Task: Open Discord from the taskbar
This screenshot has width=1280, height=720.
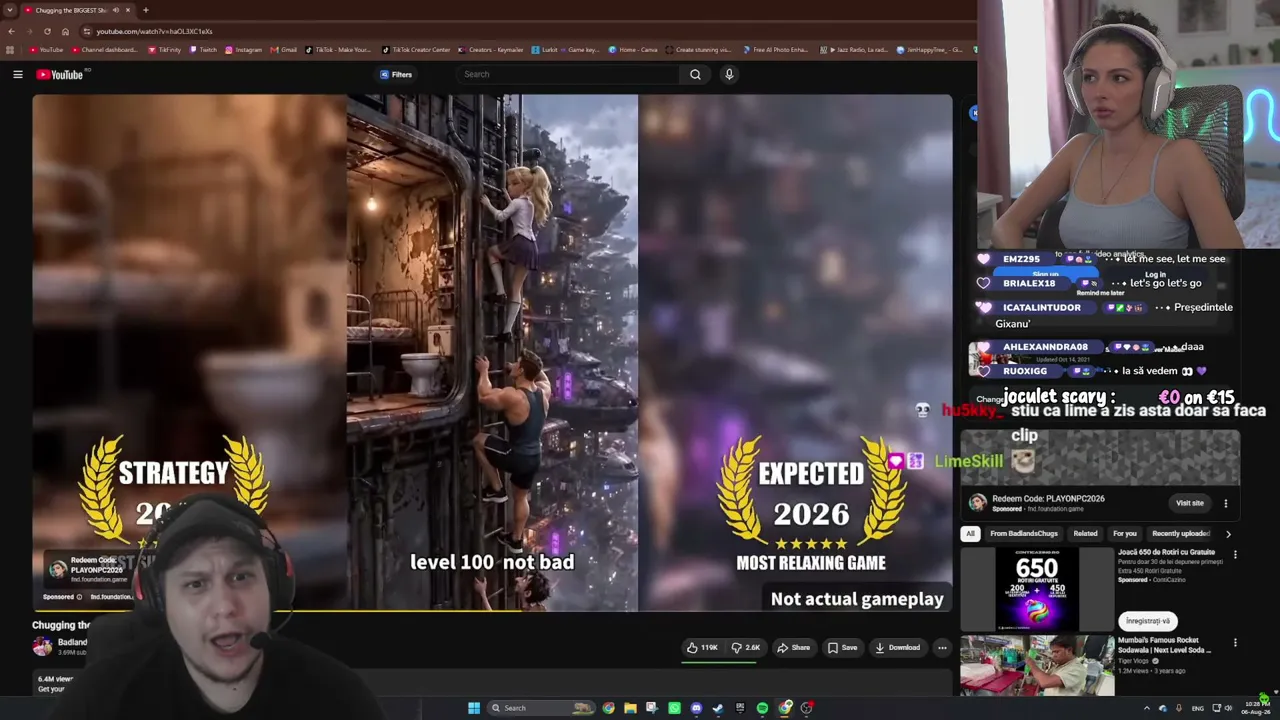Action: pyautogui.click(x=696, y=708)
